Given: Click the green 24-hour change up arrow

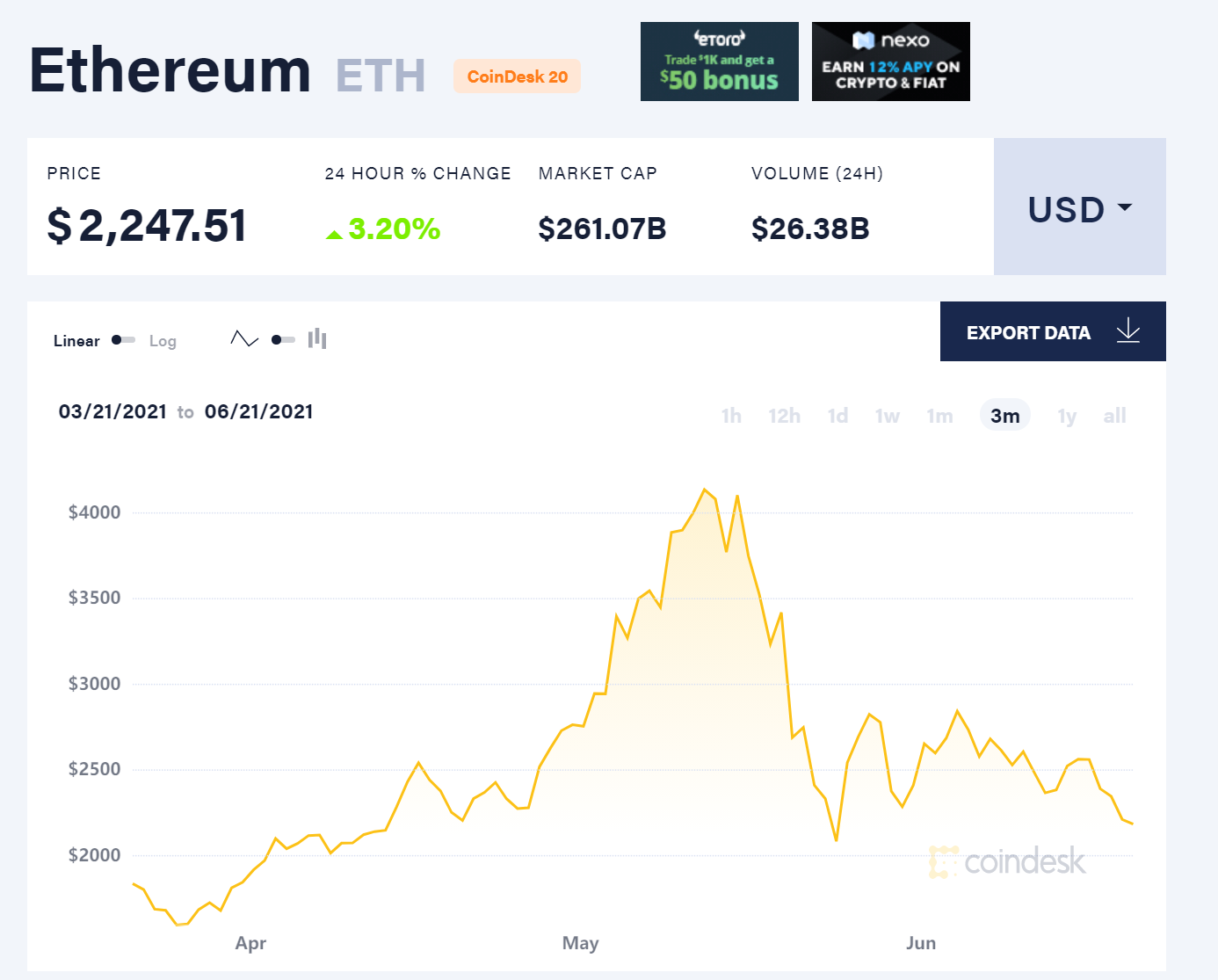Looking at the screenshot, I should coord(334,234).
